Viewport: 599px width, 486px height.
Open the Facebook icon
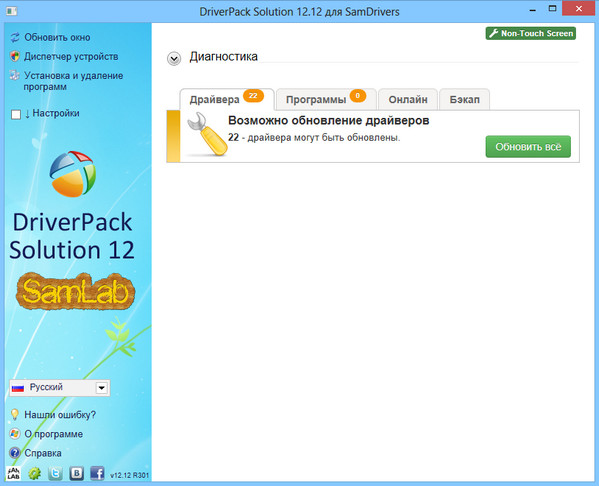(x=97, y=474)
